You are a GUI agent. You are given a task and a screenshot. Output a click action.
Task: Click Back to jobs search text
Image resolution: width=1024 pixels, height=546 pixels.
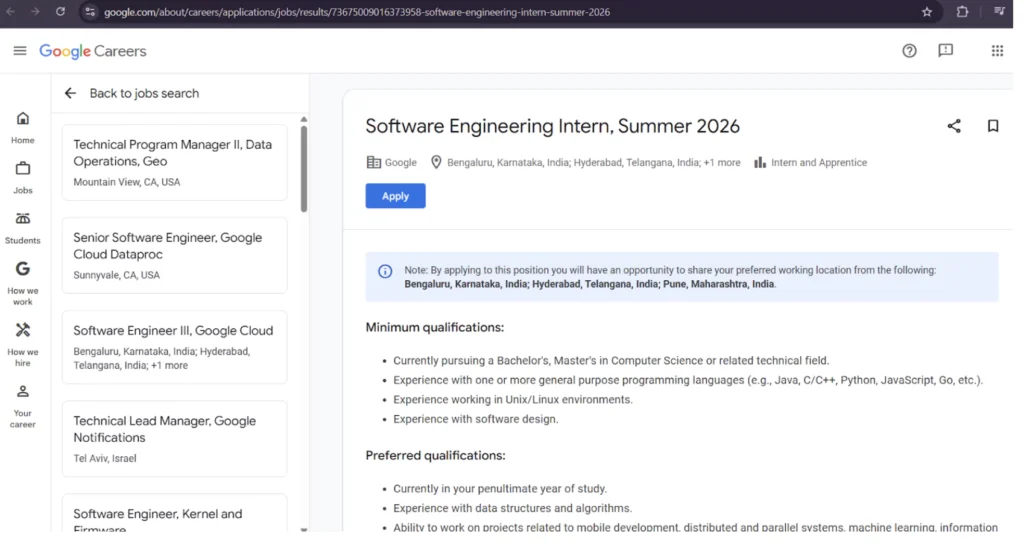pyautogui.click(x=144, y=93)
